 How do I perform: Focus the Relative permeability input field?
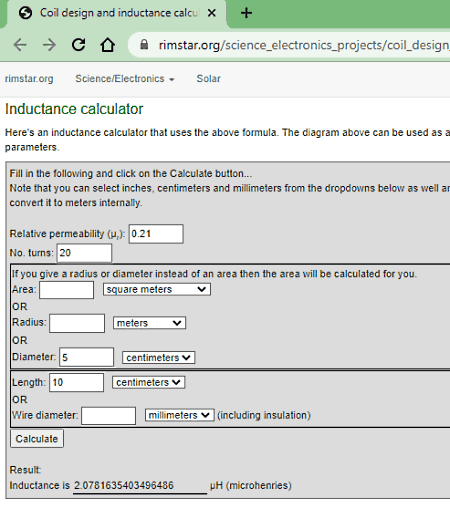pyautogui.click(x=156, y=234)
